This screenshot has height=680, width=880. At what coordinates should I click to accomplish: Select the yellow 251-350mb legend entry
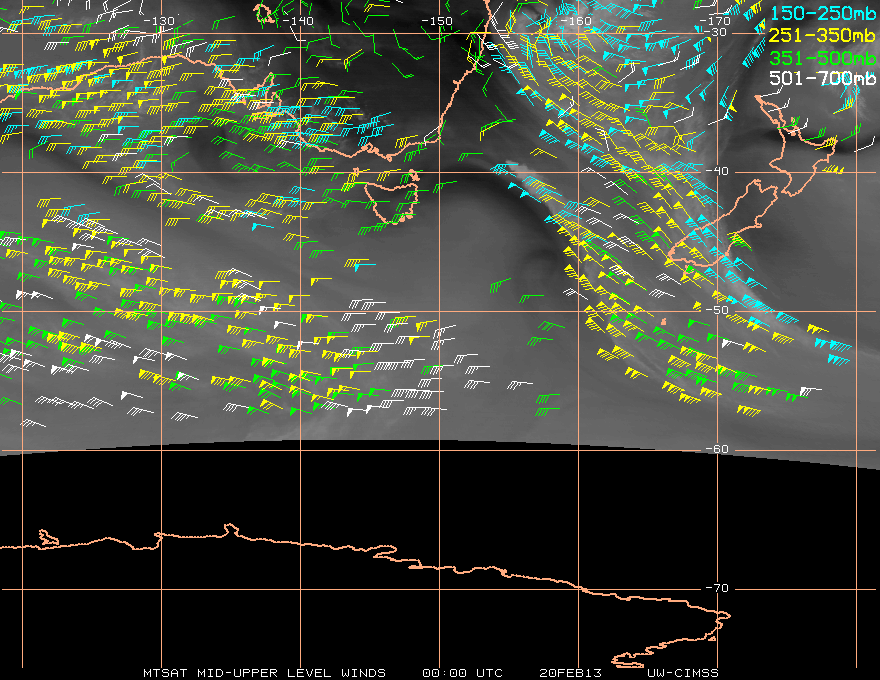click(x=822, y=35)
